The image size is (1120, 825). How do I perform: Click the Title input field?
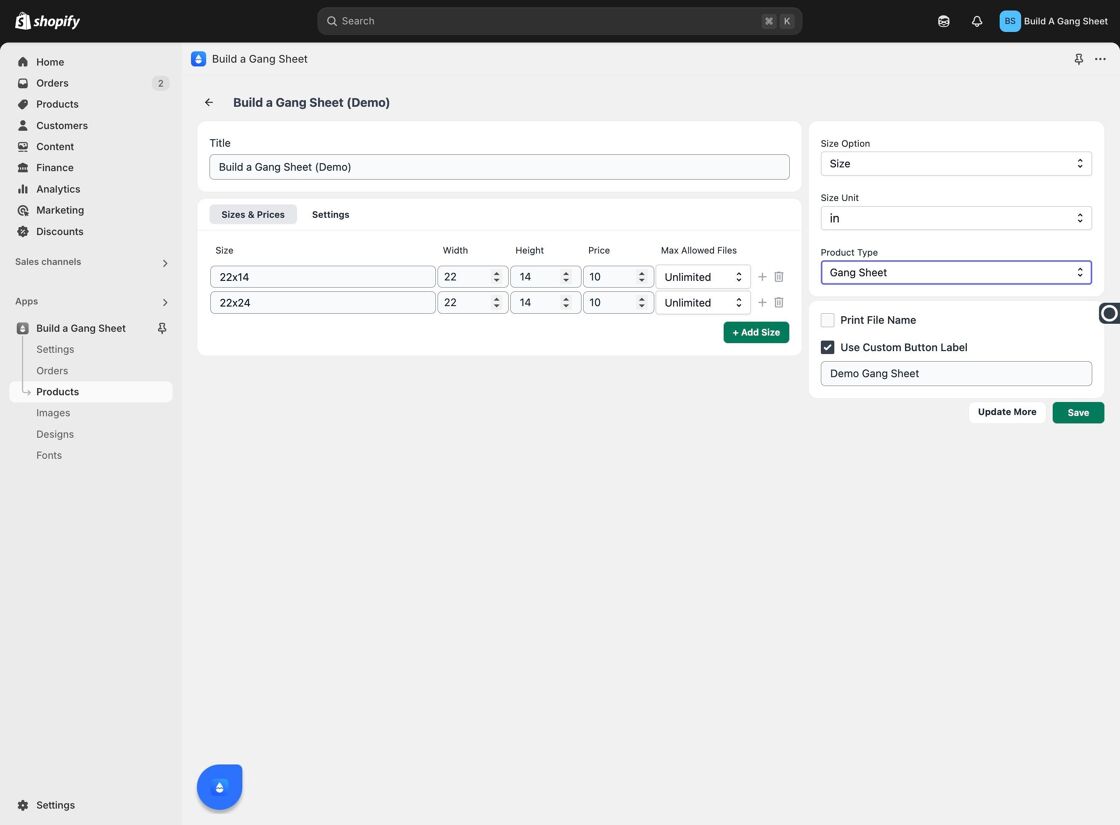499,167
